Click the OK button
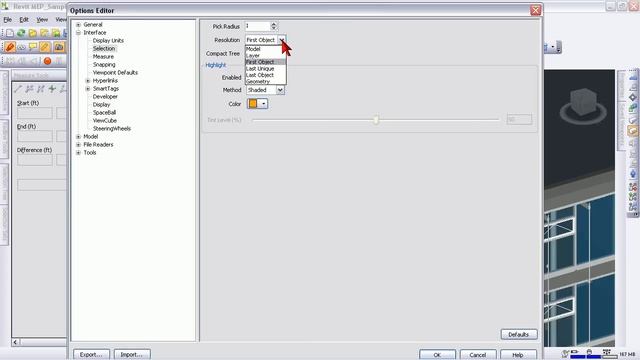The image size is (640, 360). tap(437, 355)
